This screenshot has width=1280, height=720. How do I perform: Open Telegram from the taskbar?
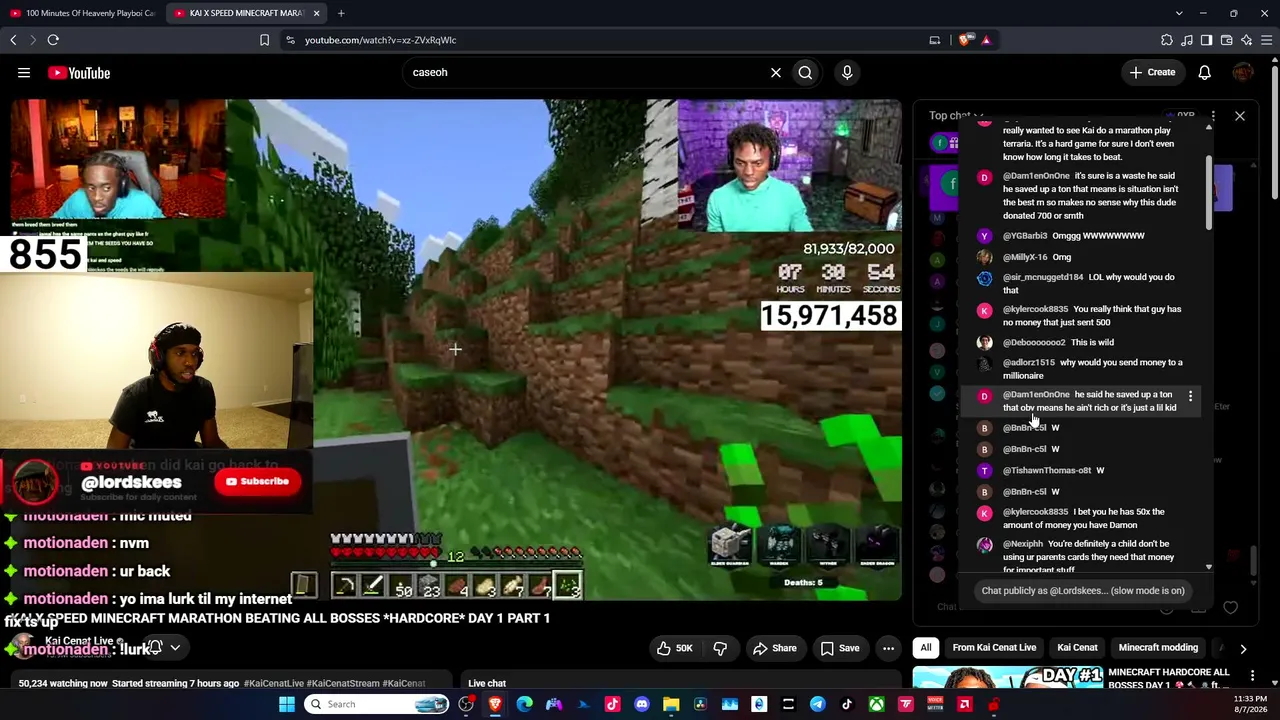pos(817,704)
